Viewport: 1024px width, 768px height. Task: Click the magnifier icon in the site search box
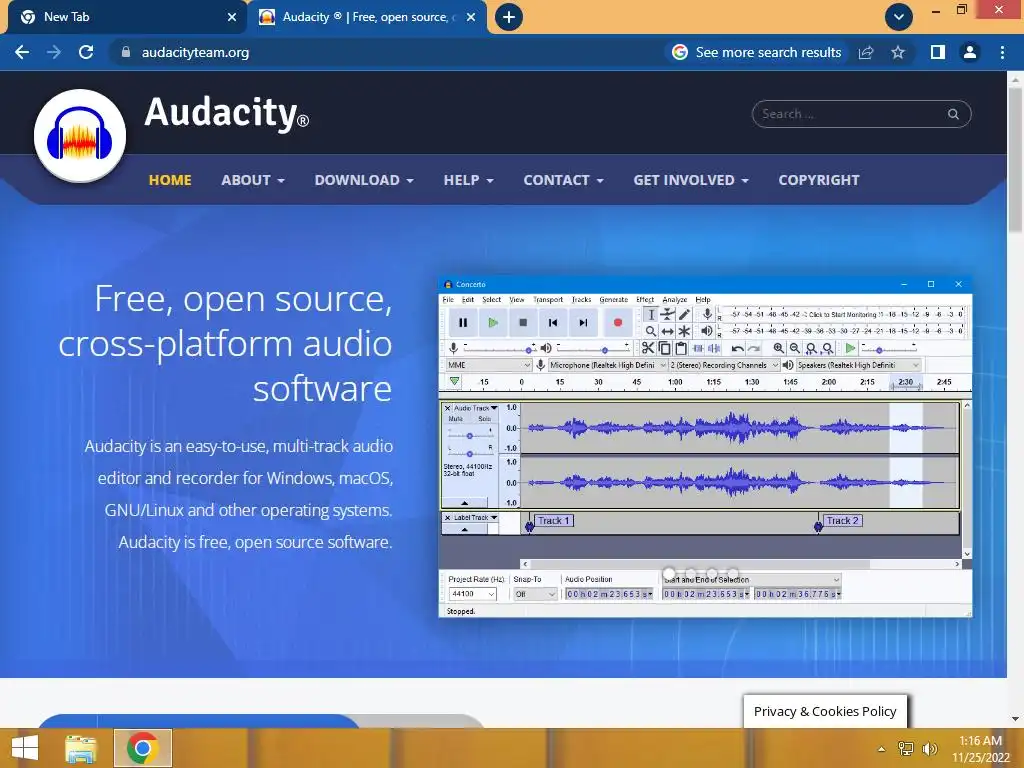(x=953, y=114)
